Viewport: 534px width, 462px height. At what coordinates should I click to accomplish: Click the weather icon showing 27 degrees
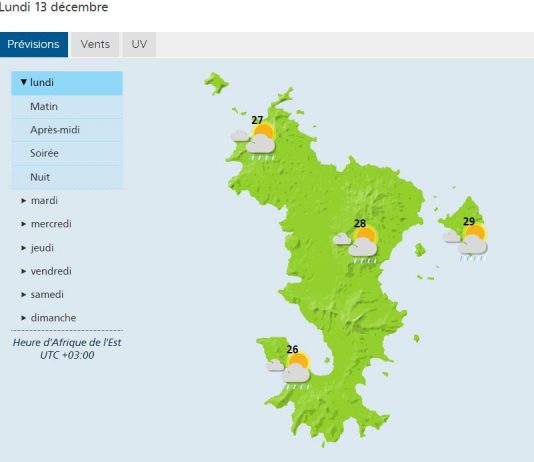point(253,142)
